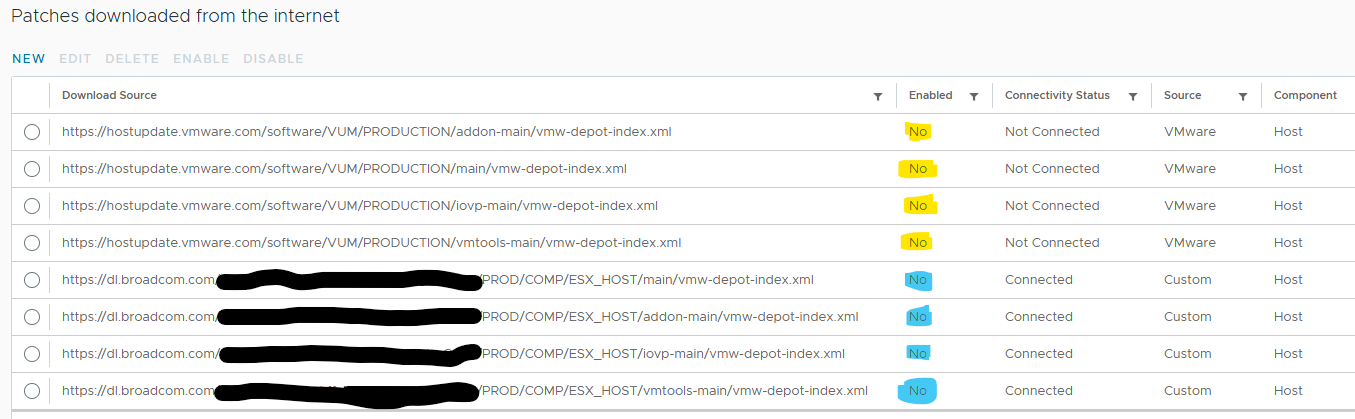Sort by Enabled column header
This screenshot has height=419, width=1355.
pos(930,95)
